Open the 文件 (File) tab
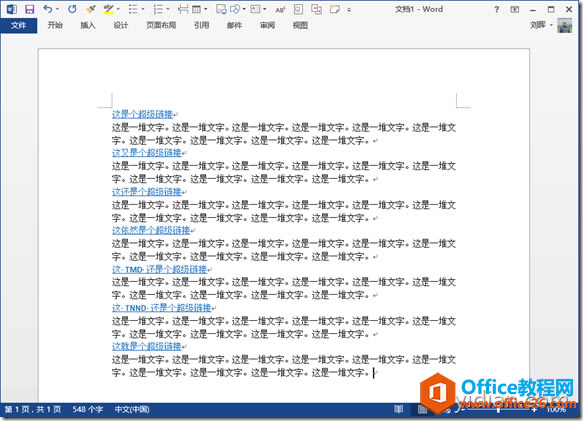 tap(19, 25)
